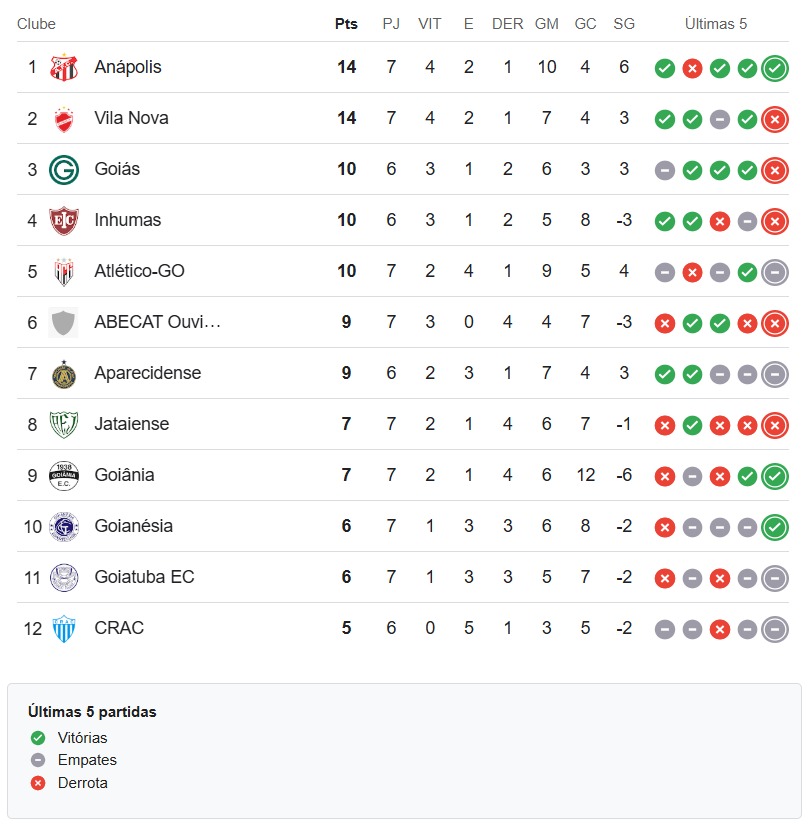Click the red loss icon in CRAC's form
The width and height of the screenshot is (809, 825).
(720, 629)
